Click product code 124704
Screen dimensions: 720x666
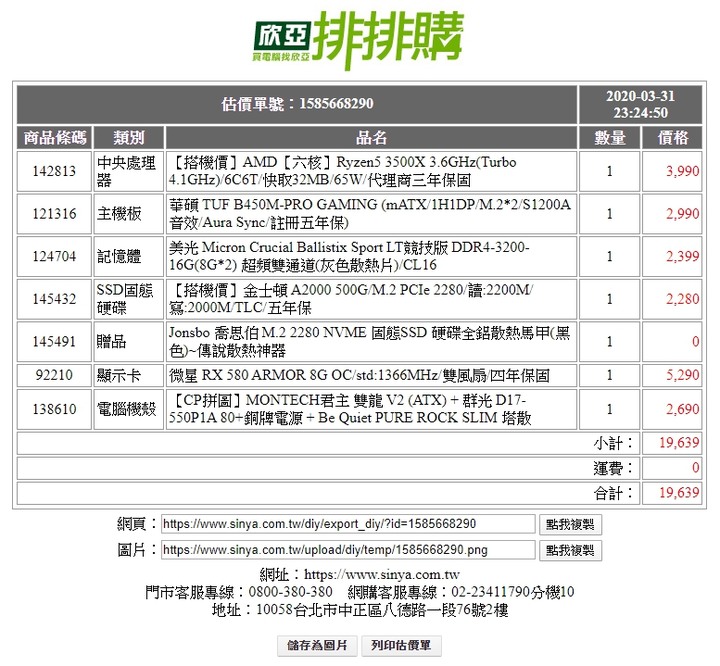[x=54, y=256]
